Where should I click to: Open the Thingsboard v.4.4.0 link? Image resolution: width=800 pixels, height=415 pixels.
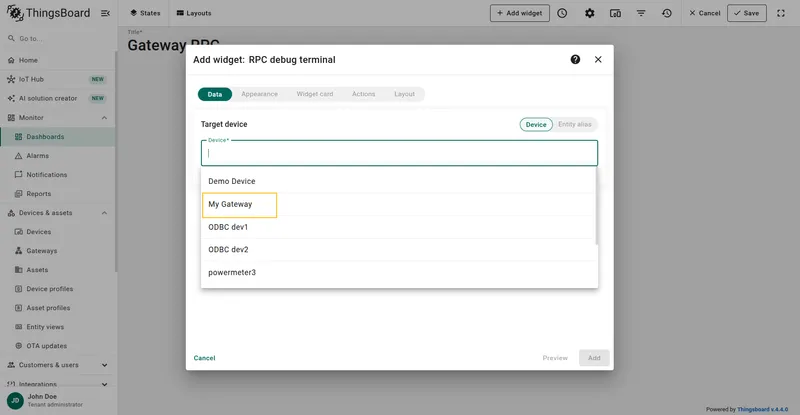coord(762,409)
